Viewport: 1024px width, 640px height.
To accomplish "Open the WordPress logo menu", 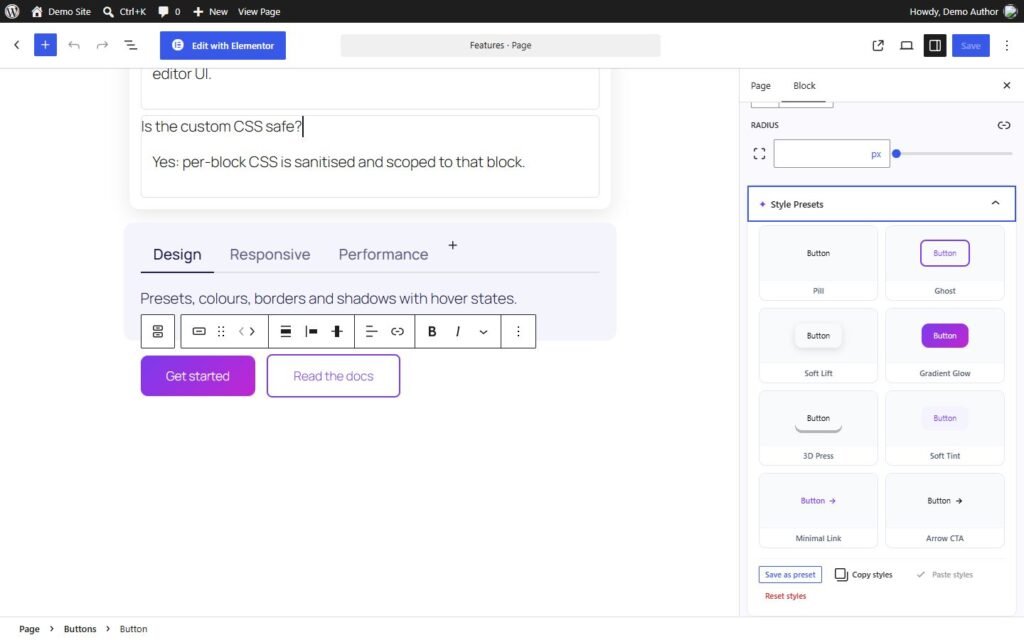I will coord(12,11).
